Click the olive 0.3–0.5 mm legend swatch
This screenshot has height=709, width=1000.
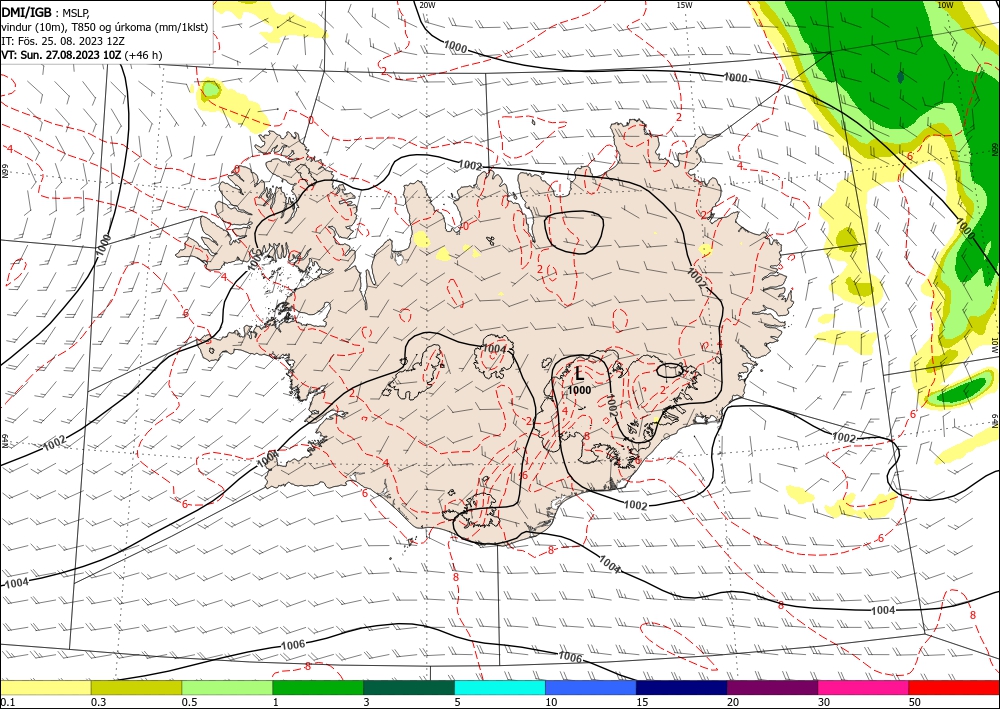click(136, 687)
